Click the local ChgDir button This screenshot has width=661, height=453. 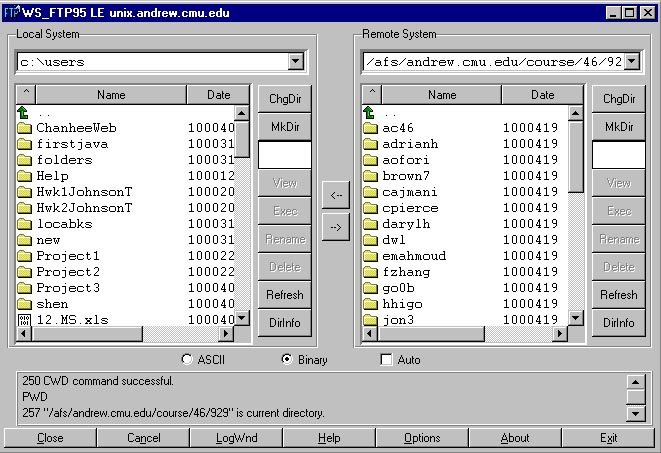point(285,99)
